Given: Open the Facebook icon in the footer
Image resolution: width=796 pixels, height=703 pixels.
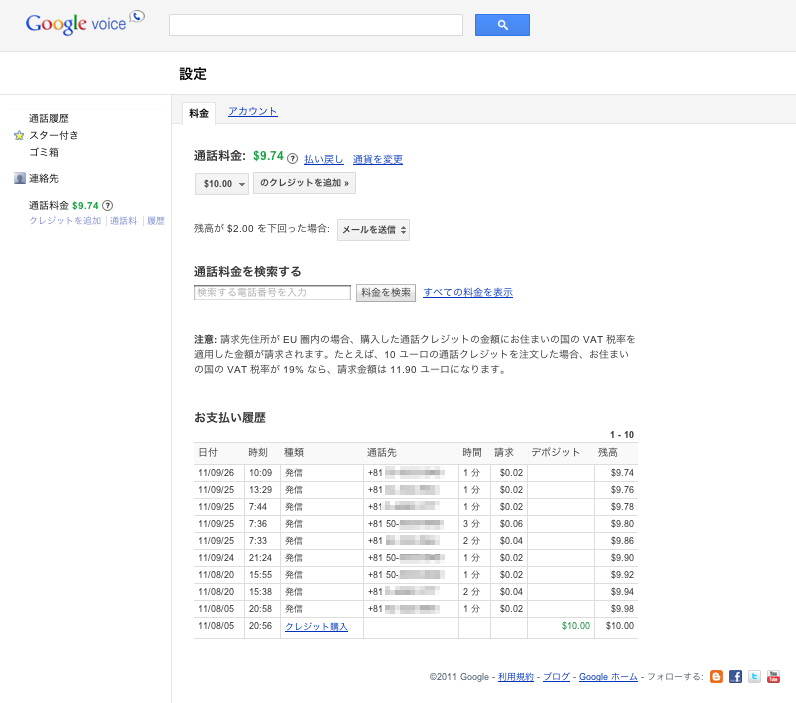Looking at the screenshot, I should click(735, 677).
